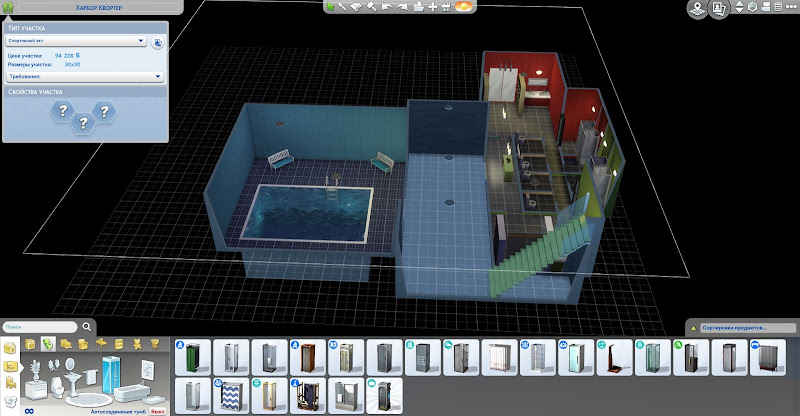Open the lot type Спортивный зал dropdown

coord(77,41)
